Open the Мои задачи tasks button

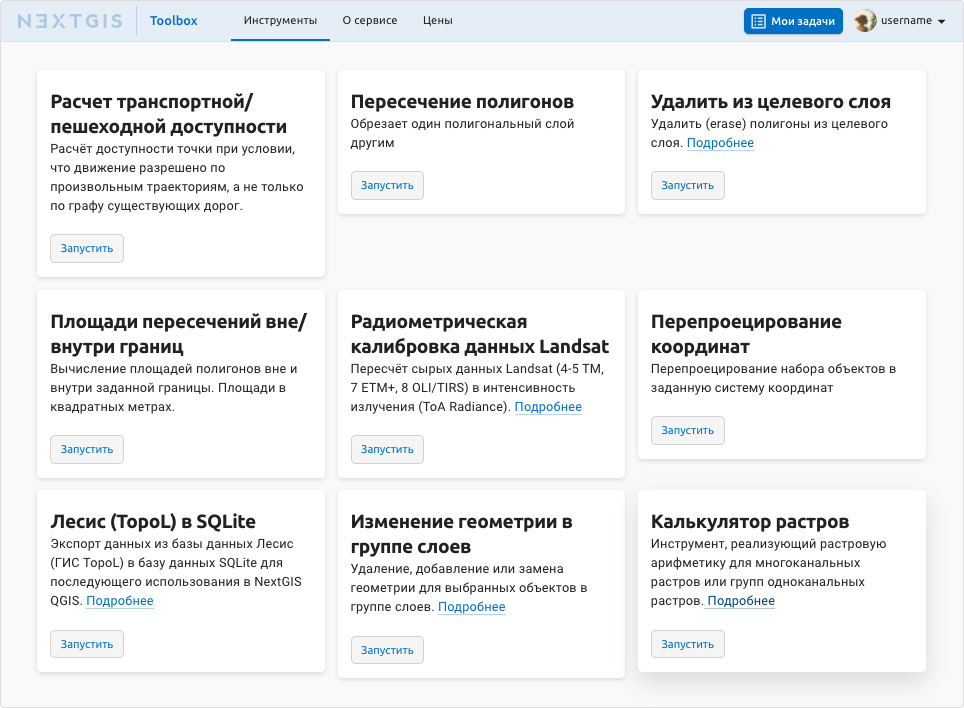793,21
